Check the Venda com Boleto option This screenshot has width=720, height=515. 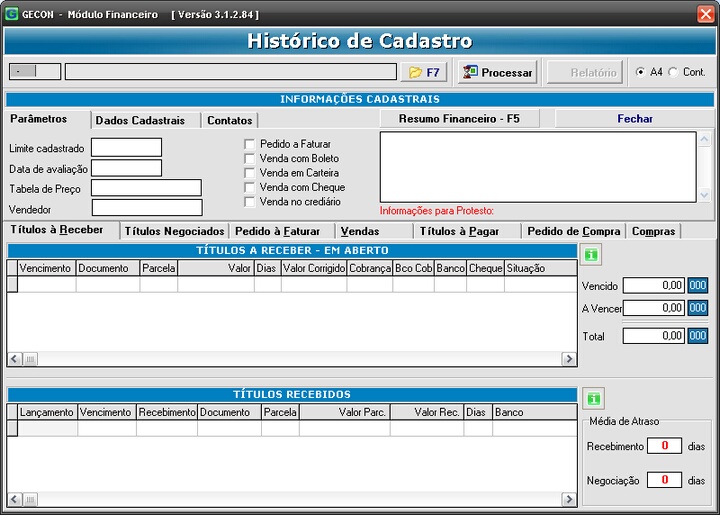[249, 158]
